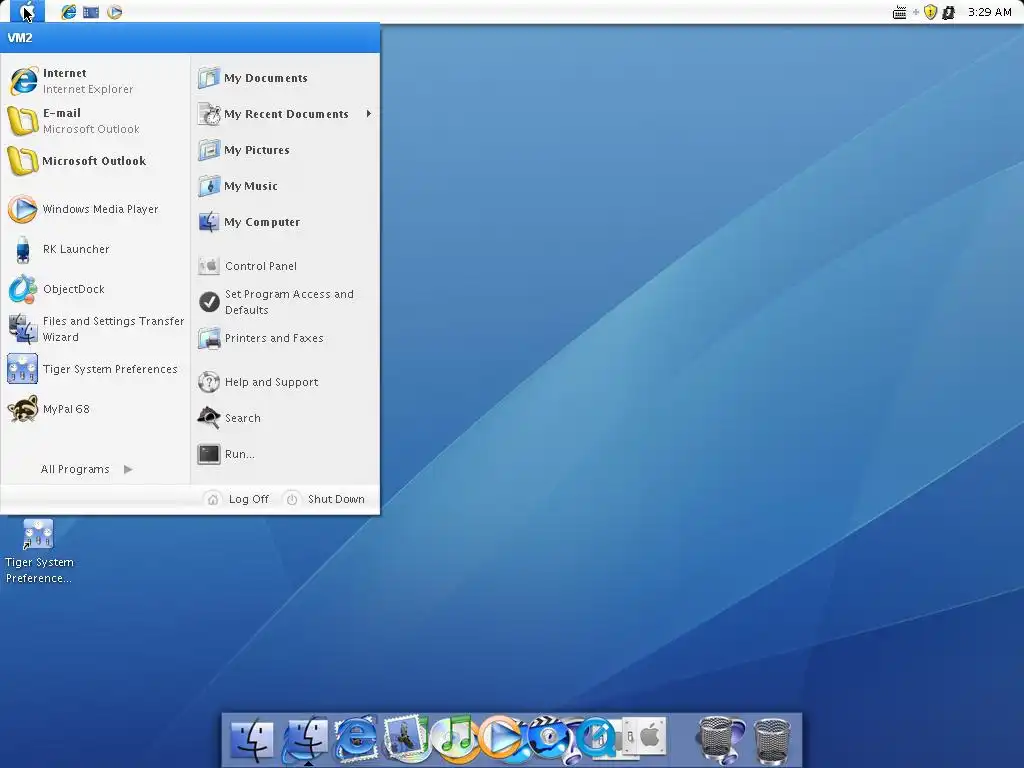Open E-mail Microsoft Outlook pinned entry
The image size is (1024, 768).
pyautogui.click(x=95, y=121)
